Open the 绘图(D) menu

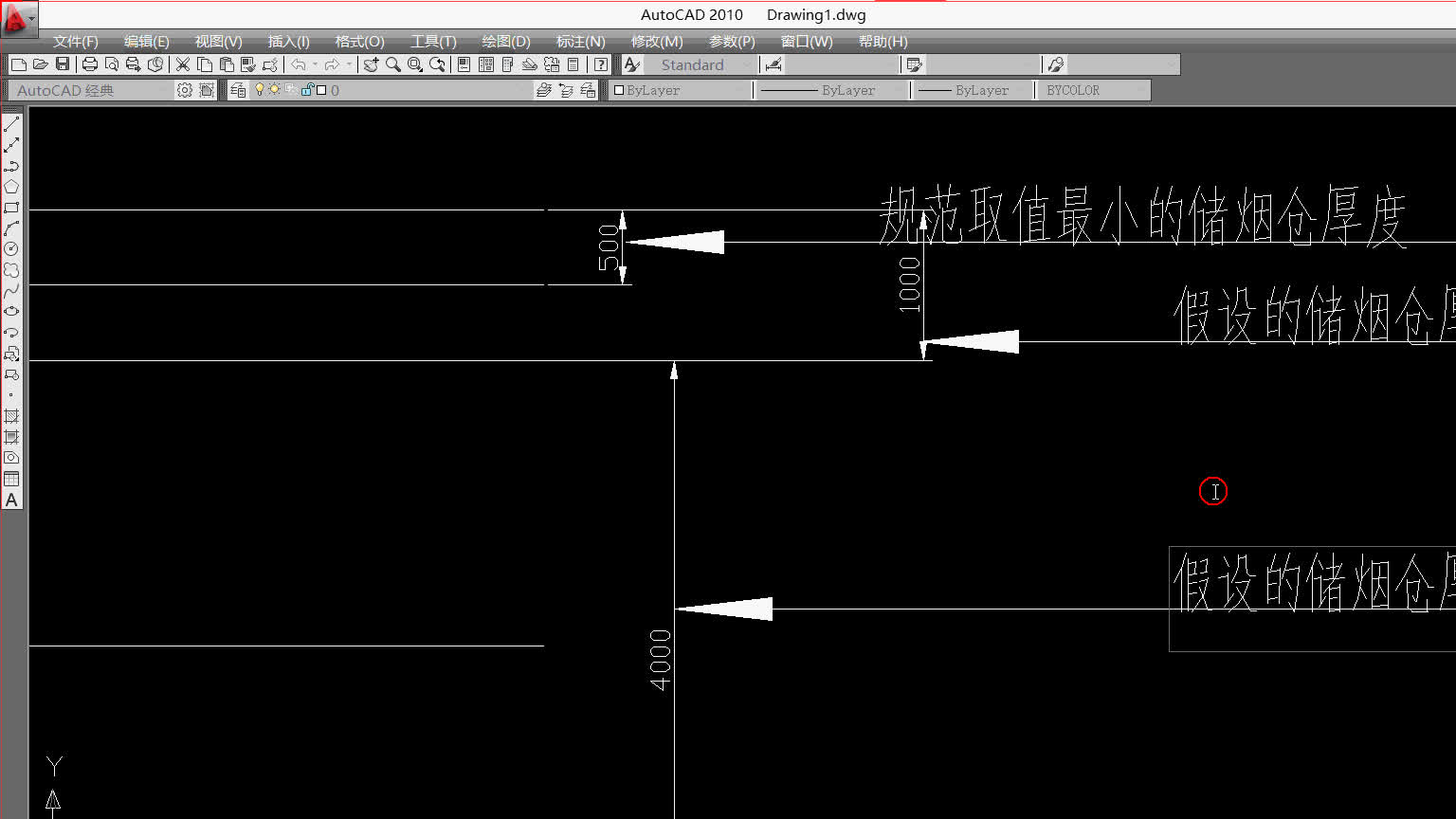(x=506, y=42)
